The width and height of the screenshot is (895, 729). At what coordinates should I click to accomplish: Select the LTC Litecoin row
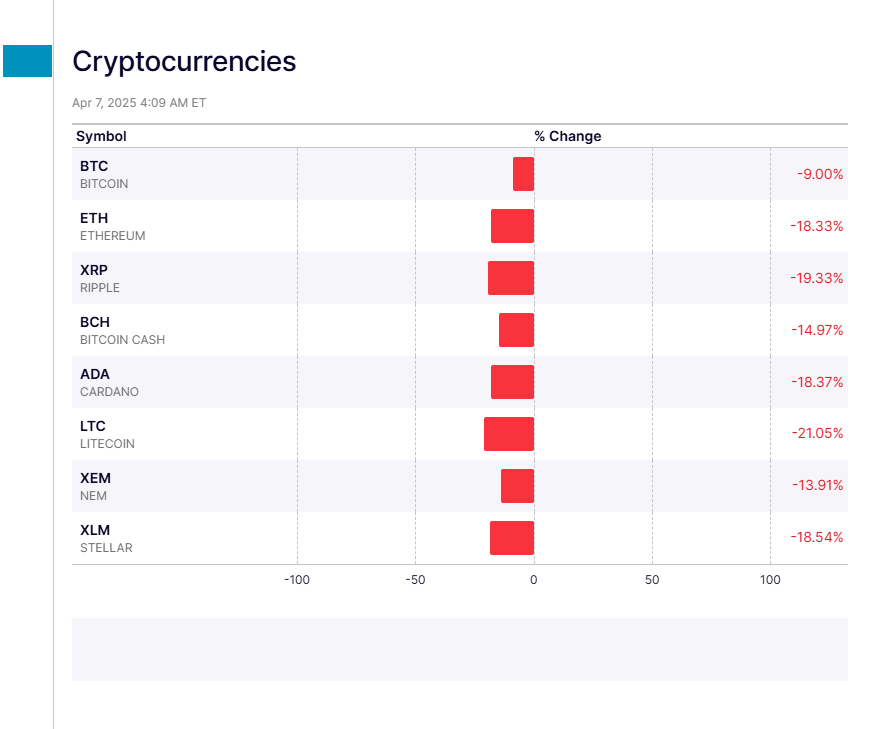(93, 426)
